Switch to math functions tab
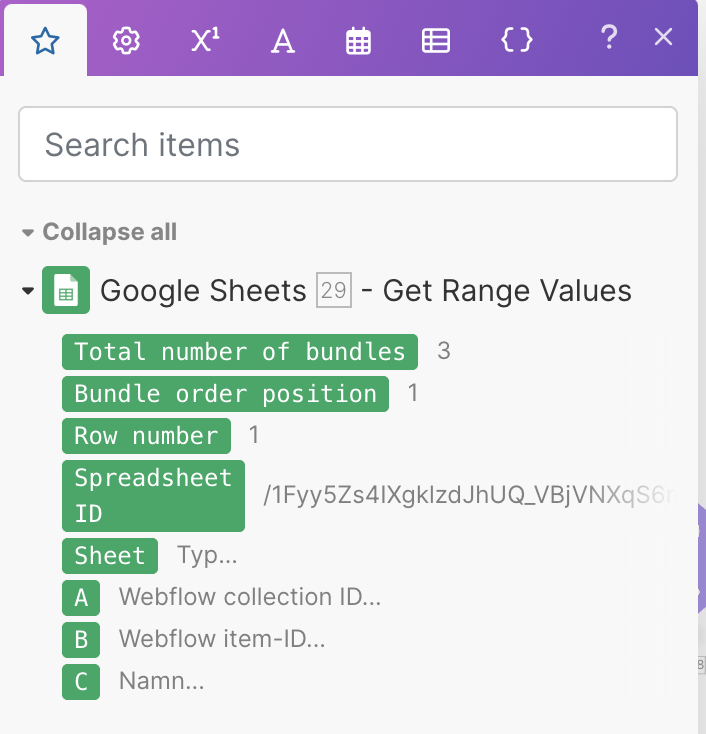 click(x=204, y=41)
